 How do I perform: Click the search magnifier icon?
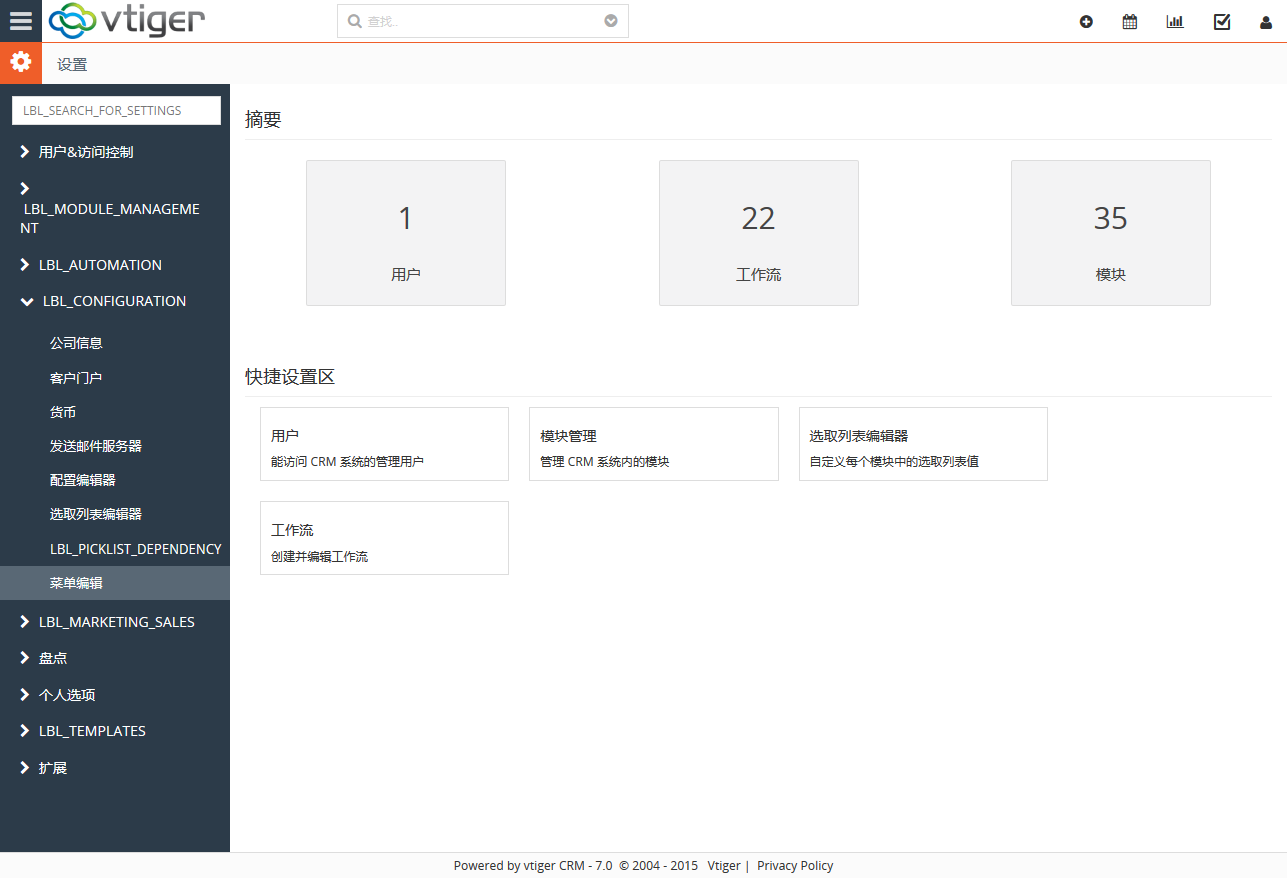point(354,21)
